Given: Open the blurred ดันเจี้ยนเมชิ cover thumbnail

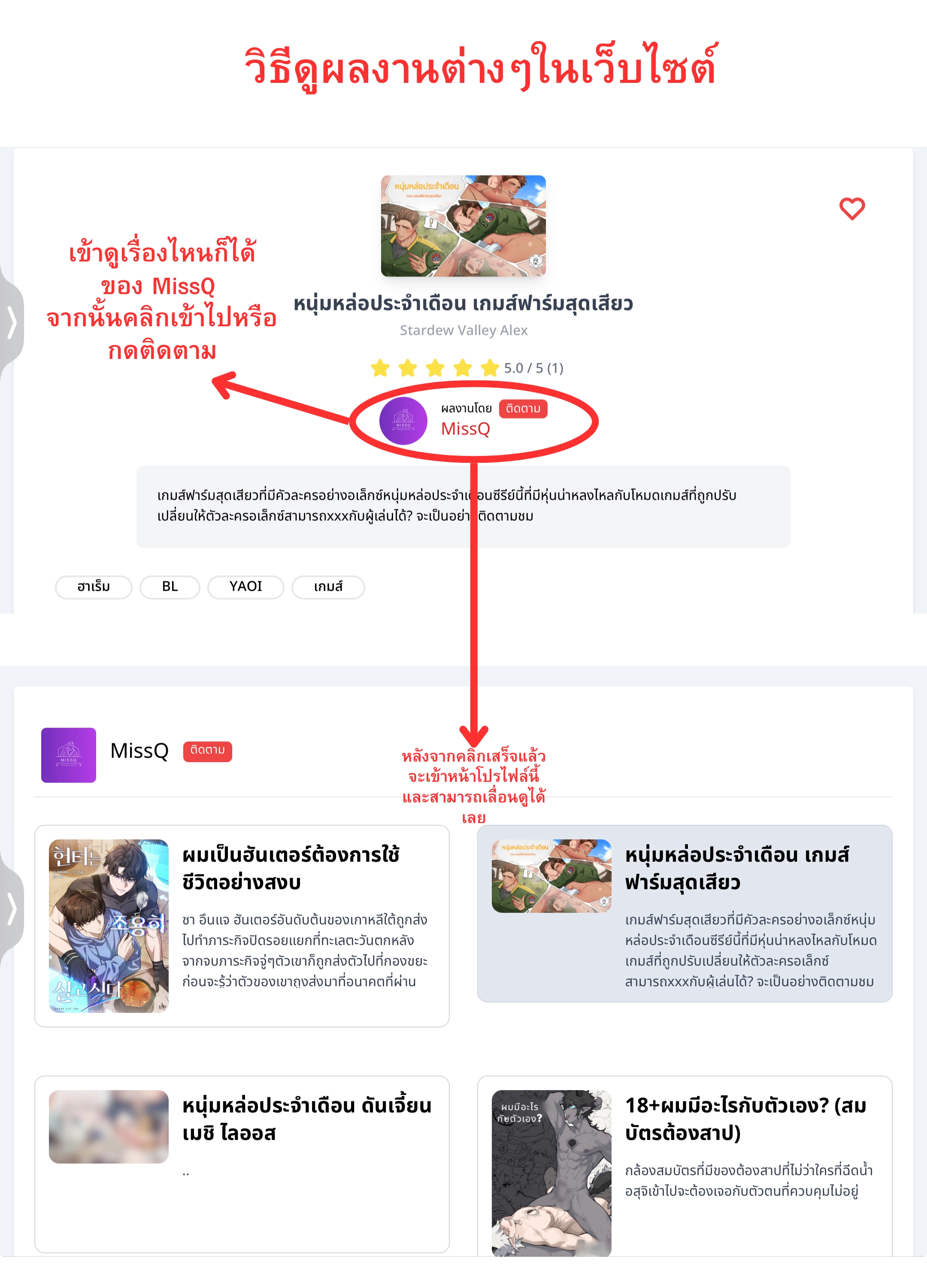Looking at the screenshot, I should tap(109, 1127).
